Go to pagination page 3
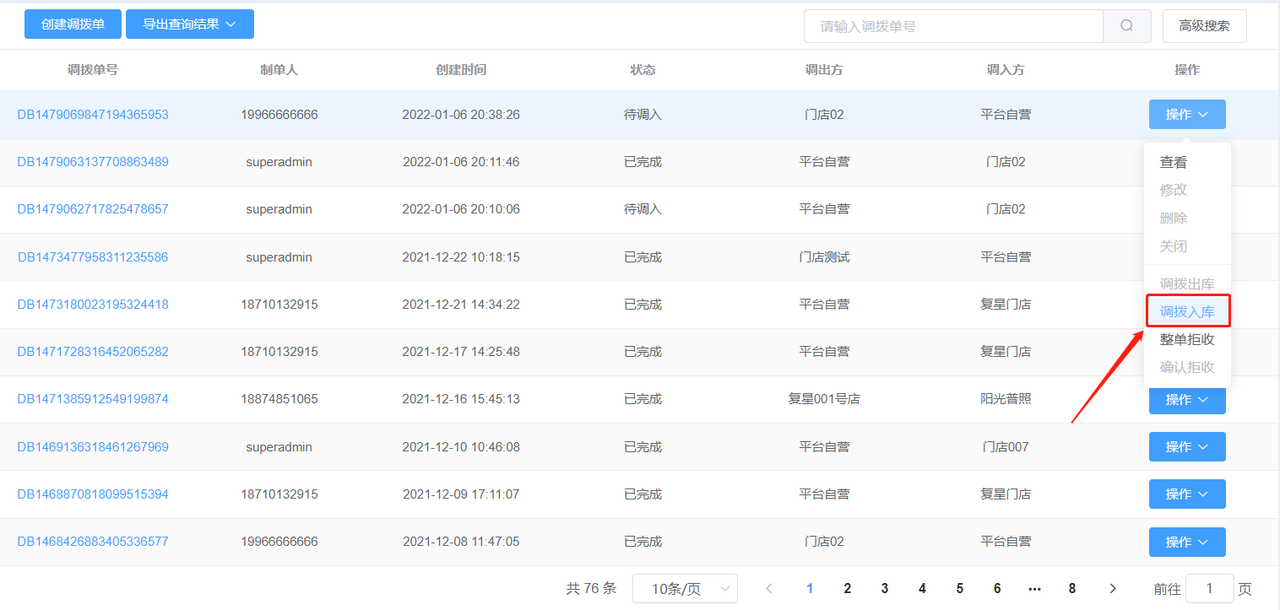The image size is (1280, 610). click(x=885, y=589)
